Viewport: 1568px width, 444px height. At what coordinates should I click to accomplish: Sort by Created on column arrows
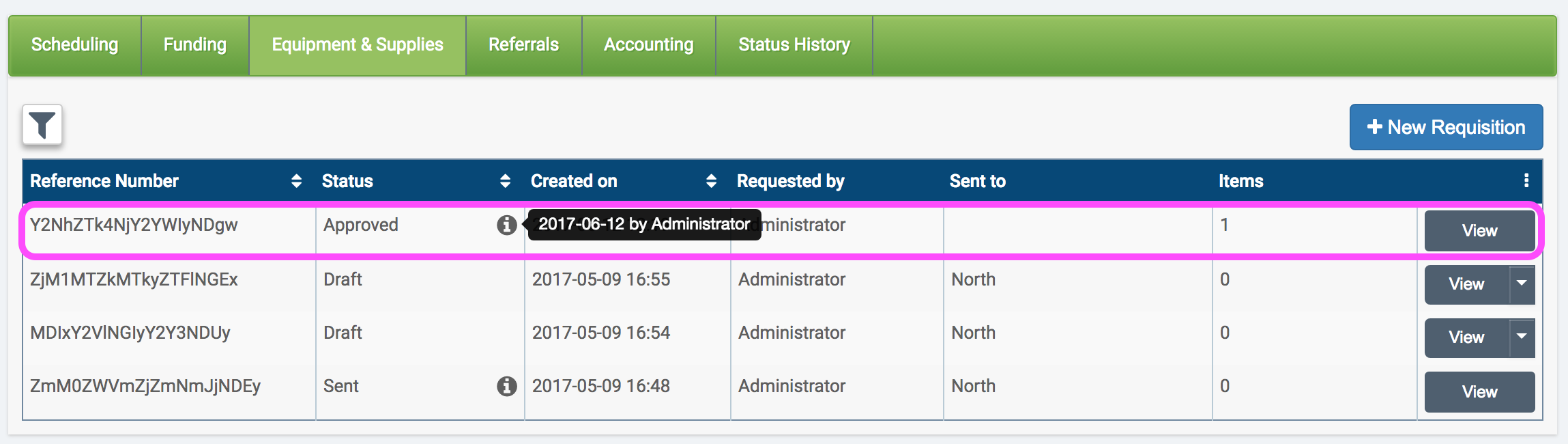click(x=711, y=181)
